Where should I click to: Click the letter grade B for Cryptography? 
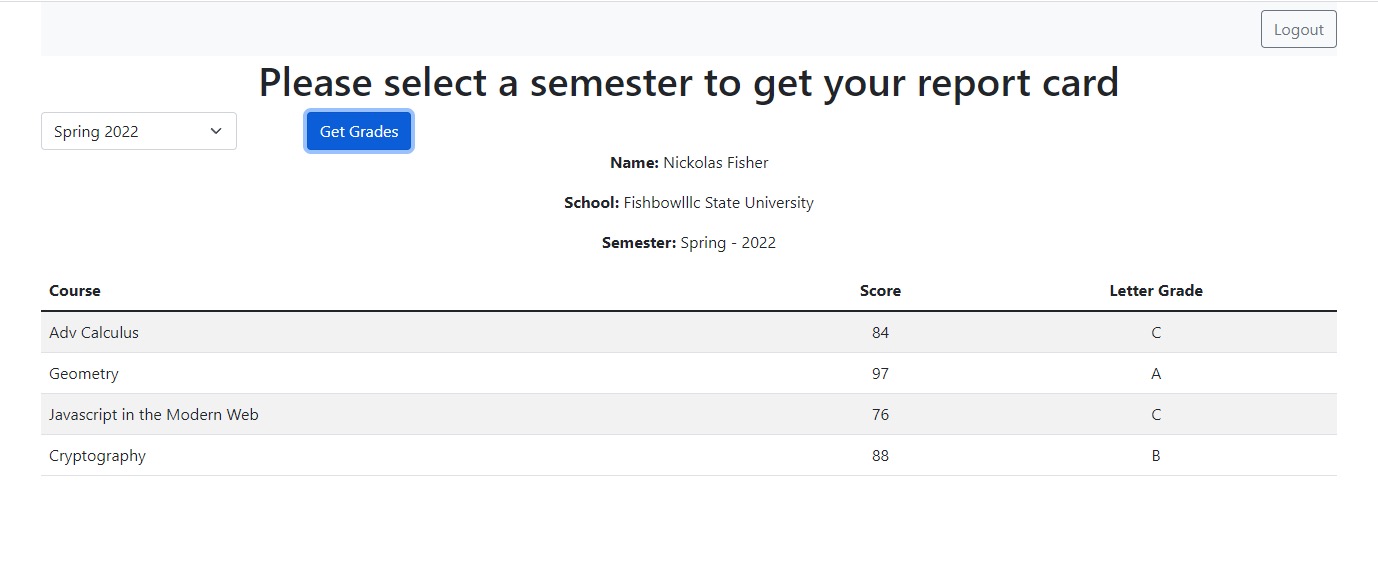tap(1156, 456)
